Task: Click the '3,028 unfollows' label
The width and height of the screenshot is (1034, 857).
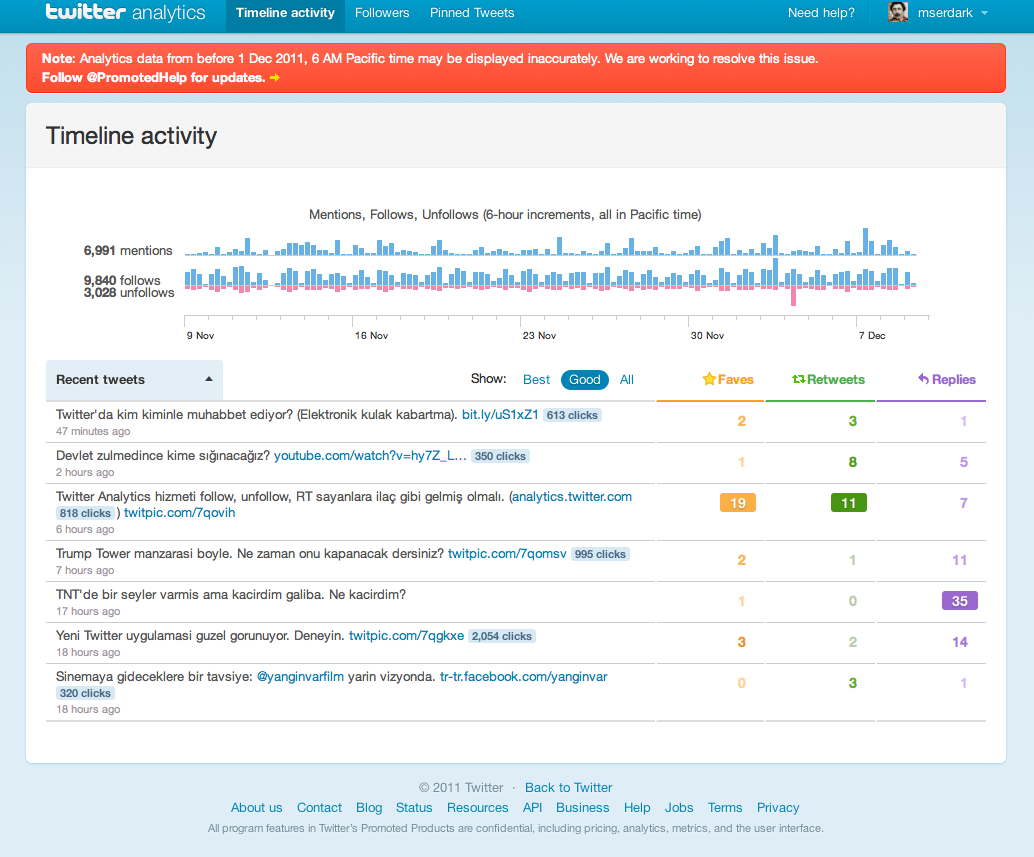Action: pos(129,293)
